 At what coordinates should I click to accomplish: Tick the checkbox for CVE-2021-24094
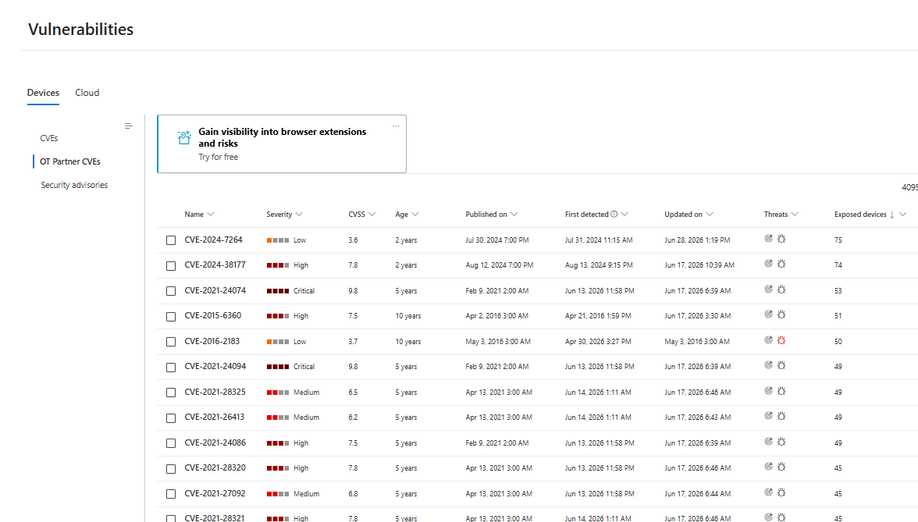coord(171,368)
